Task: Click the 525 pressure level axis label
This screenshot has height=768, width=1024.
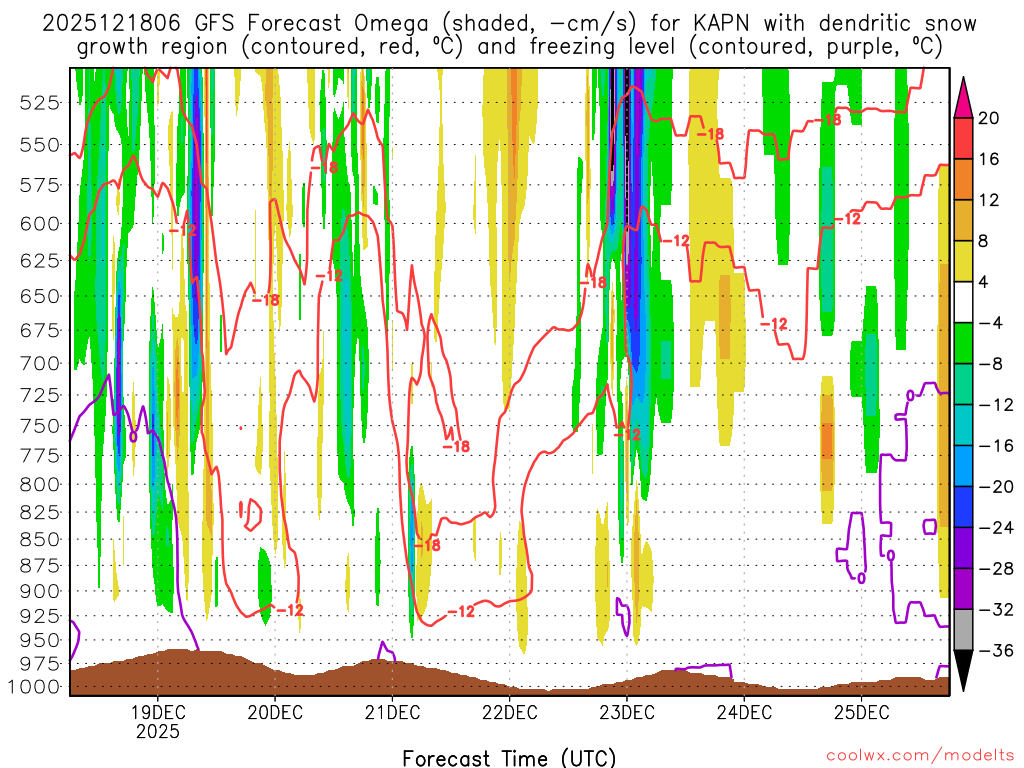Action: (x=39, y=103)
